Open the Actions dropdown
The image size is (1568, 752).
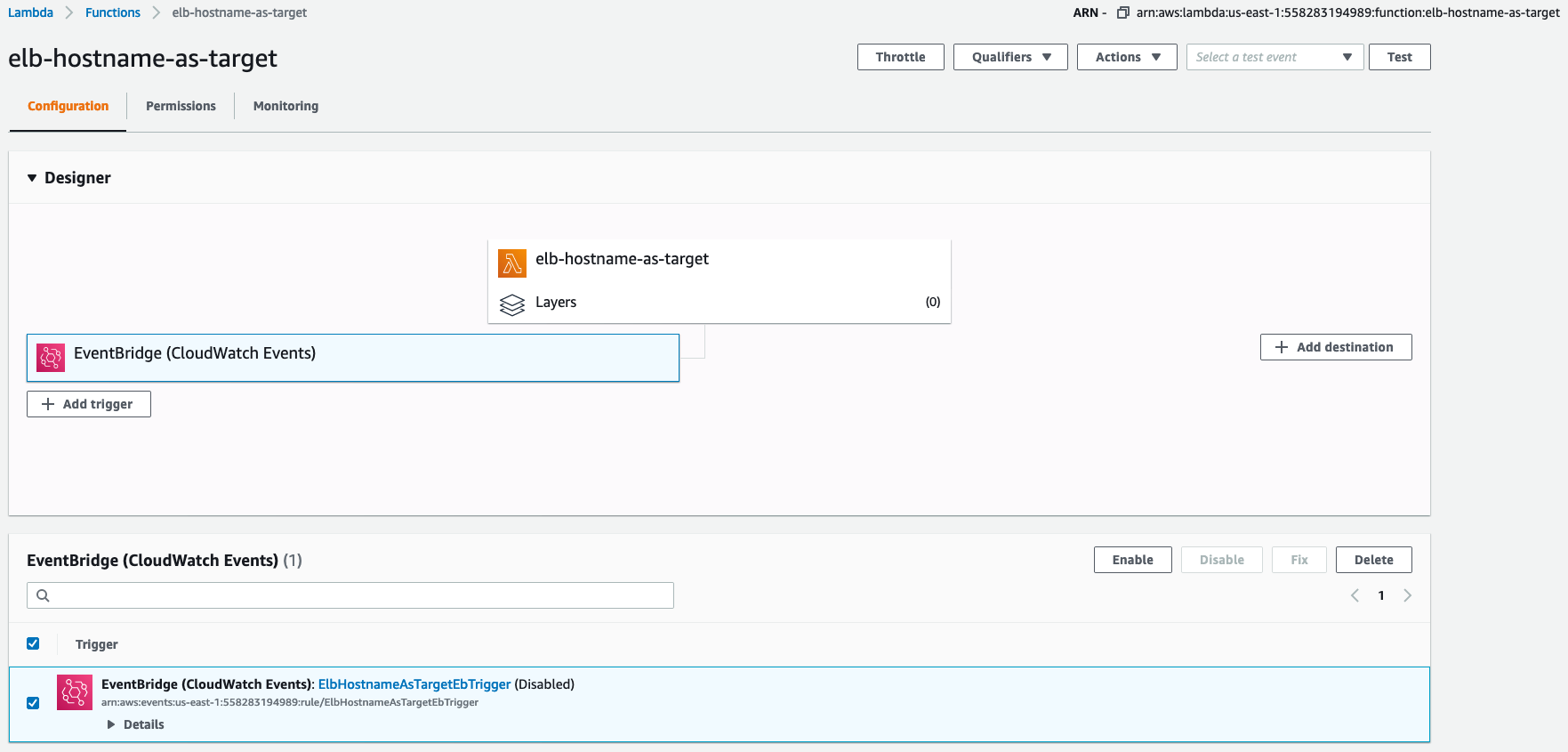point(1127,57)
